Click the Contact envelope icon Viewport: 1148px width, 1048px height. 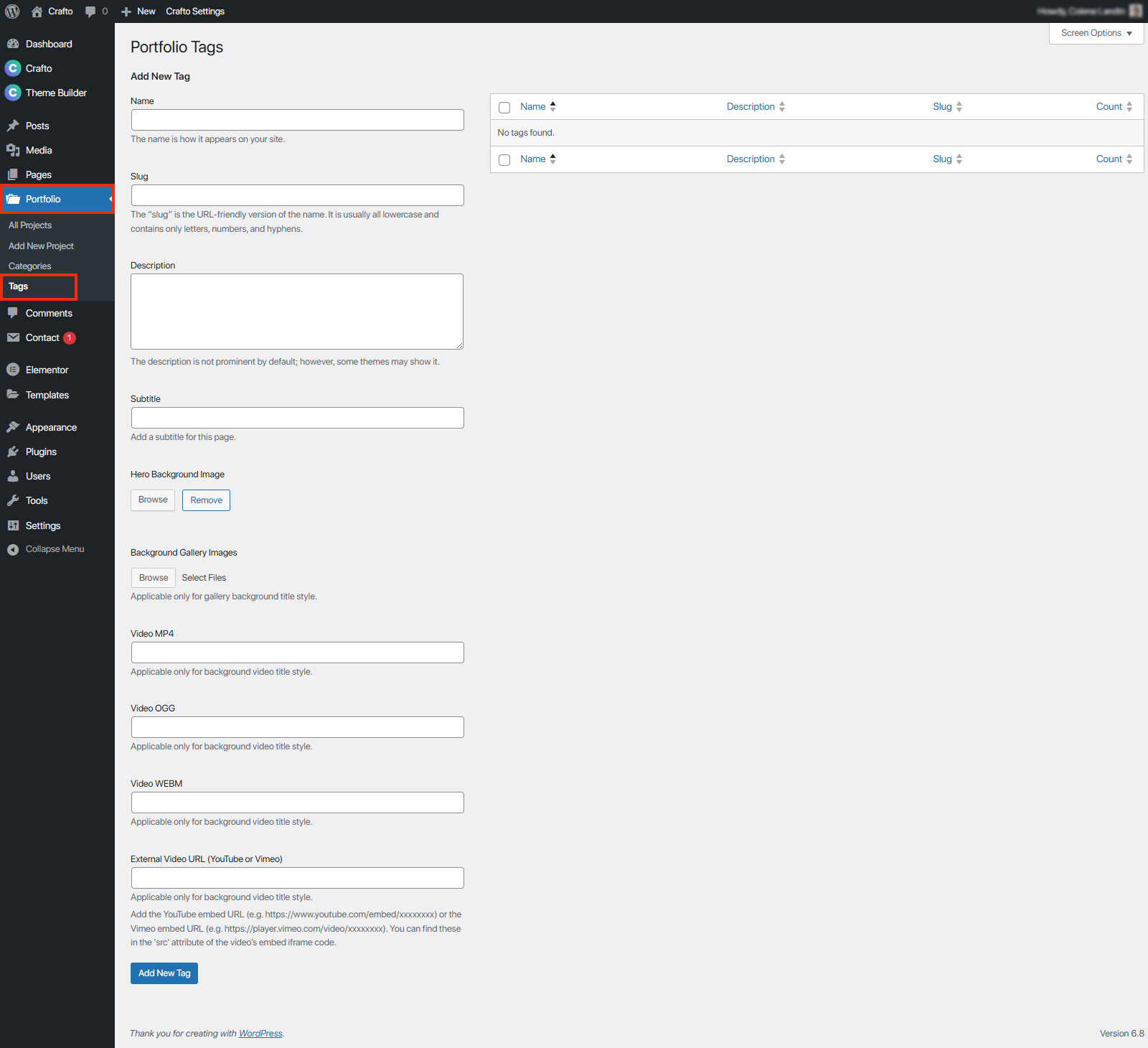point(13,337)
